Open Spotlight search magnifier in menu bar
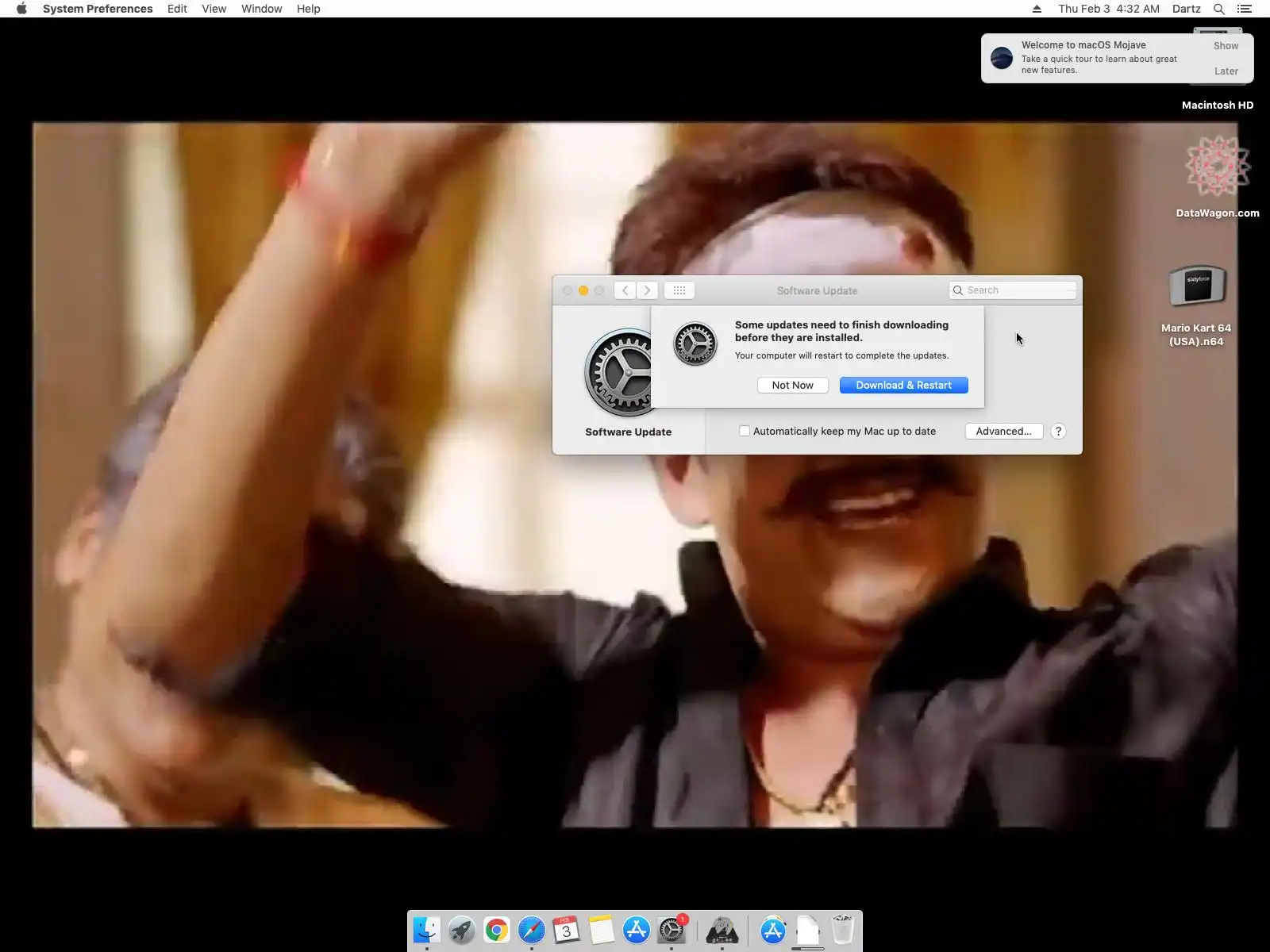 click(1219, 9)
